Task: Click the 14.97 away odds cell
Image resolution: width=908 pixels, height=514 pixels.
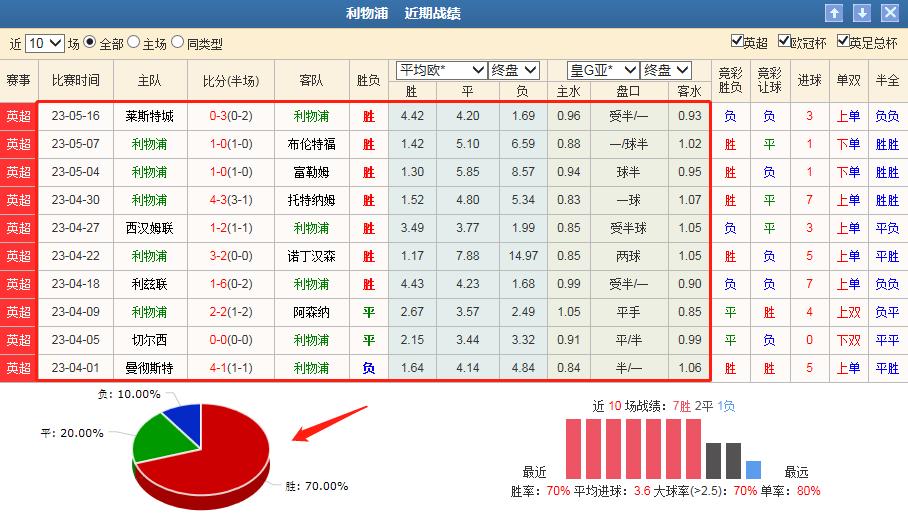Action: click(523, 256)
